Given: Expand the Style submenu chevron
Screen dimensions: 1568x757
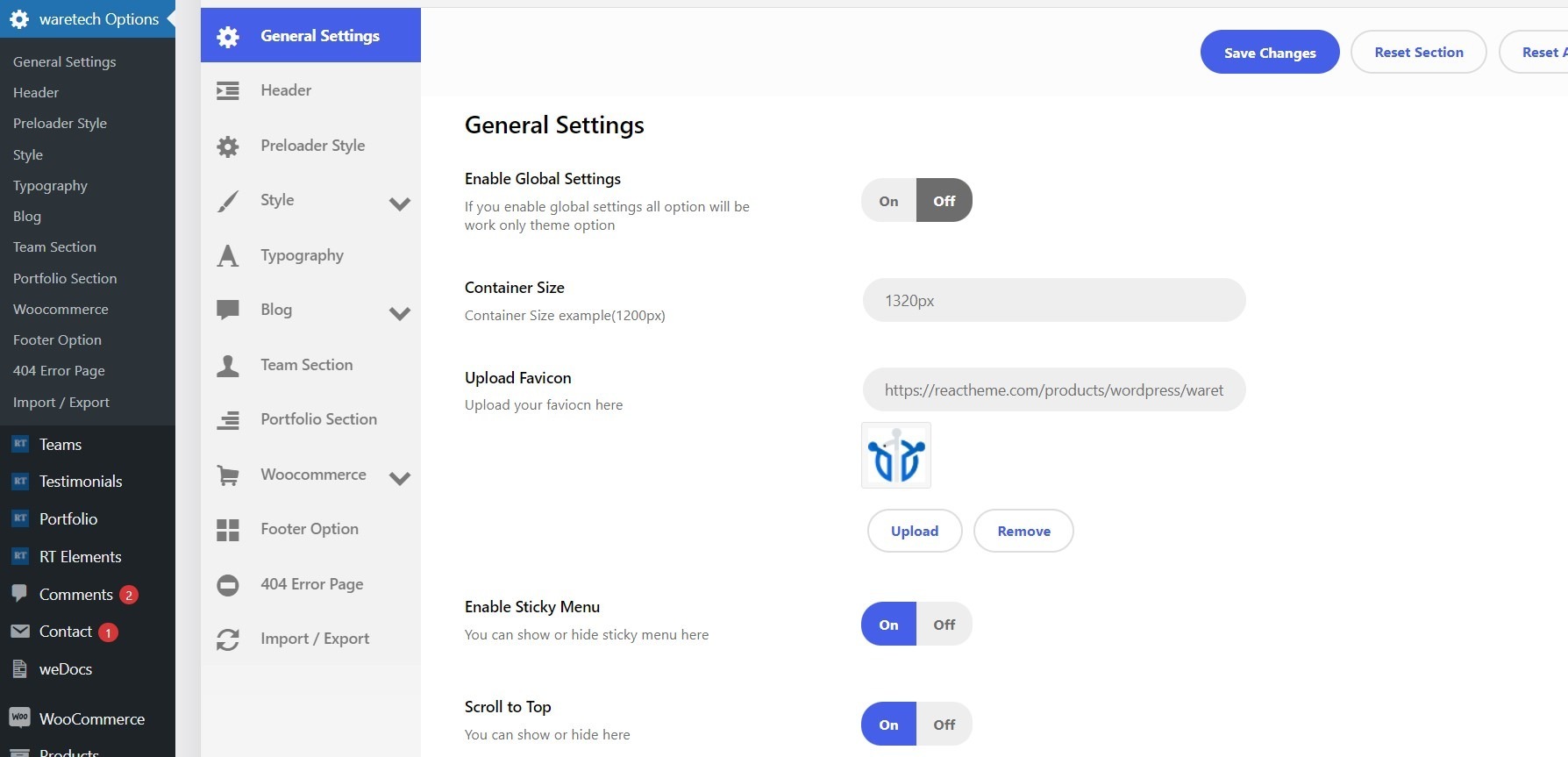Looking at the screenshot, I should click(400, 204).
